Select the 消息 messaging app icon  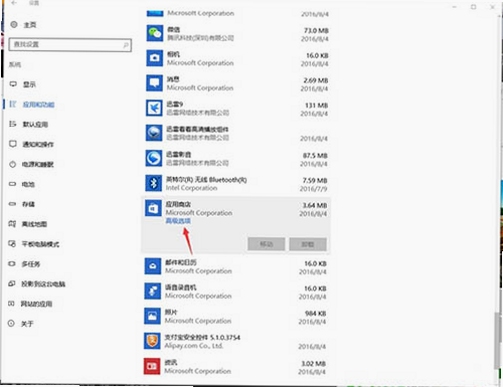[154, 83]
